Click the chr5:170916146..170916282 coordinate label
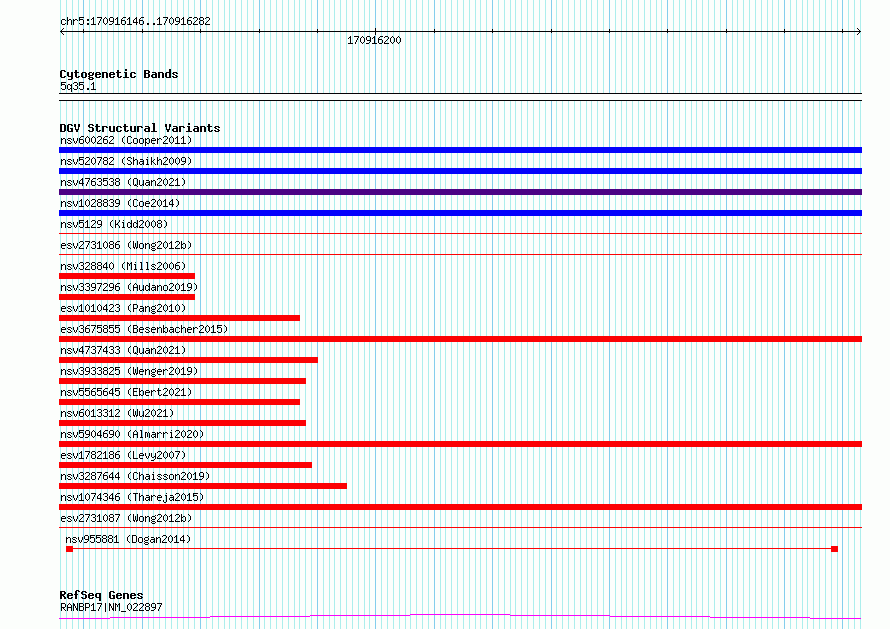Image resolution: width=890 pixels, height=629 pixels. 135,22
